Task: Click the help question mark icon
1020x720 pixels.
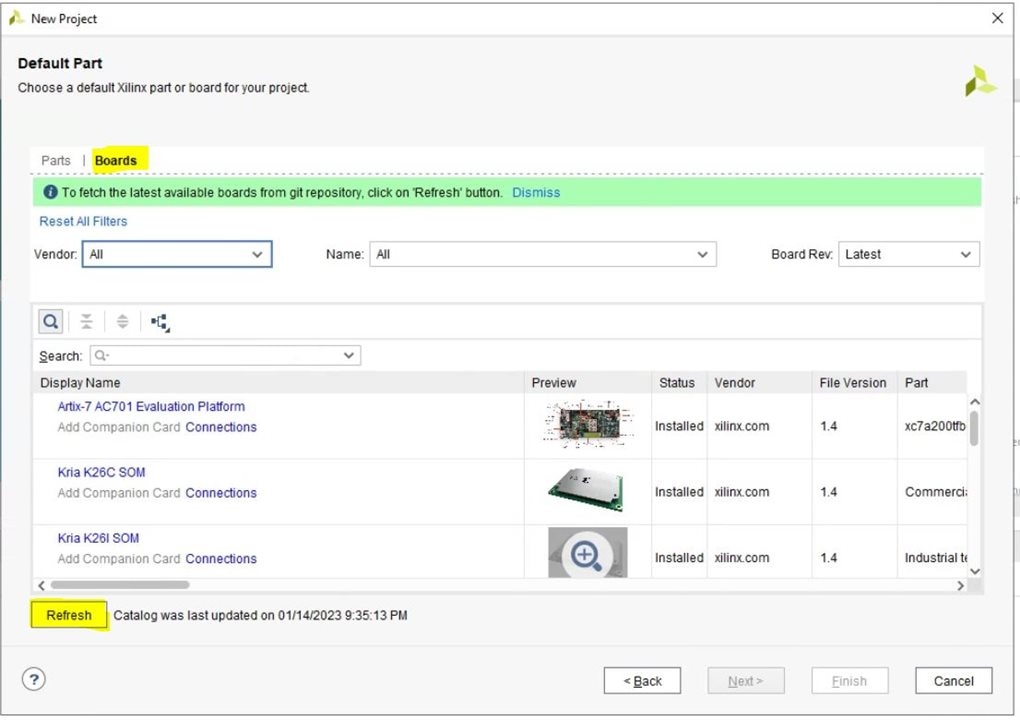Action: [34, 680]
